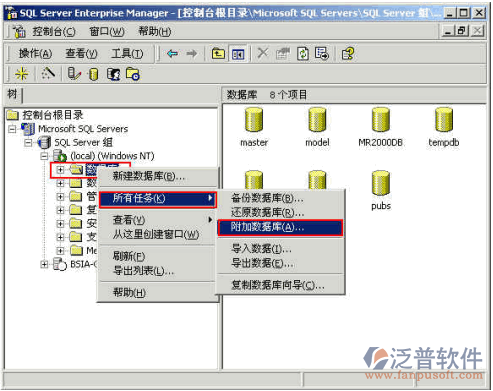Image resolution: width=493 pixels, height=391 pixels.
Task: Select the (local) (Windows NT) server node
Action: click(x=112, y=156)
